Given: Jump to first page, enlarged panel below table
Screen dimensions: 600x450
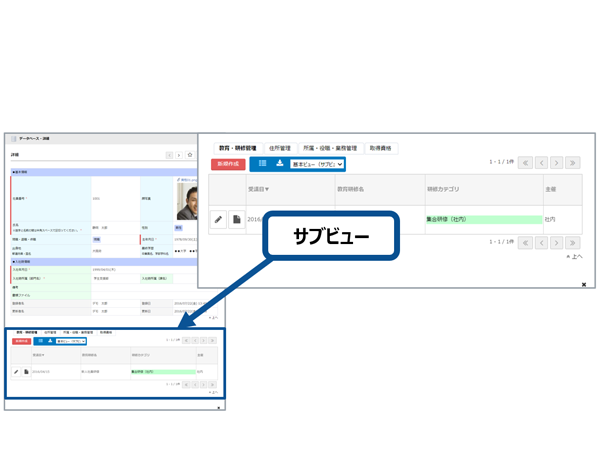Looking at the screenshot, I should 525,243.
